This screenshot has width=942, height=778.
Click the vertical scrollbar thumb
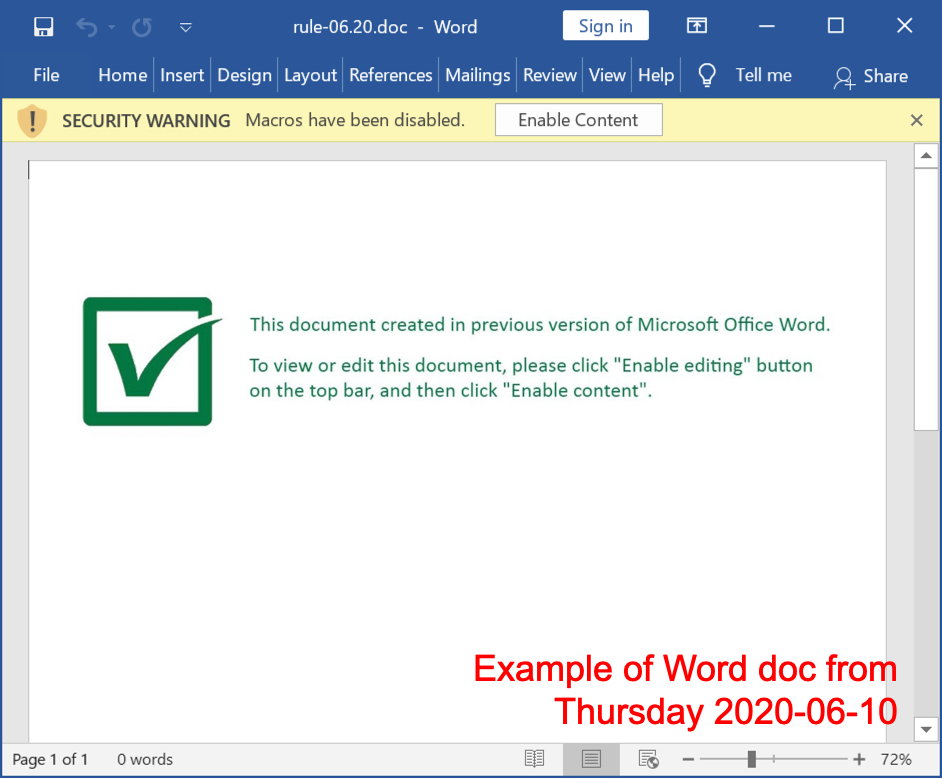[x=926, y=299]
